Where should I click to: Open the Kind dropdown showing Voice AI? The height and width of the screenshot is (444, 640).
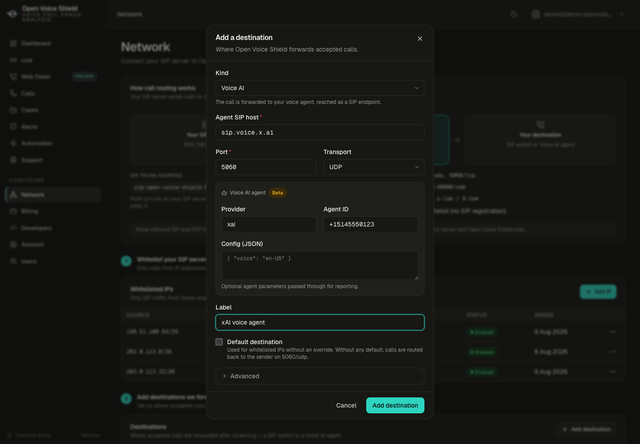tap(320, 88)
